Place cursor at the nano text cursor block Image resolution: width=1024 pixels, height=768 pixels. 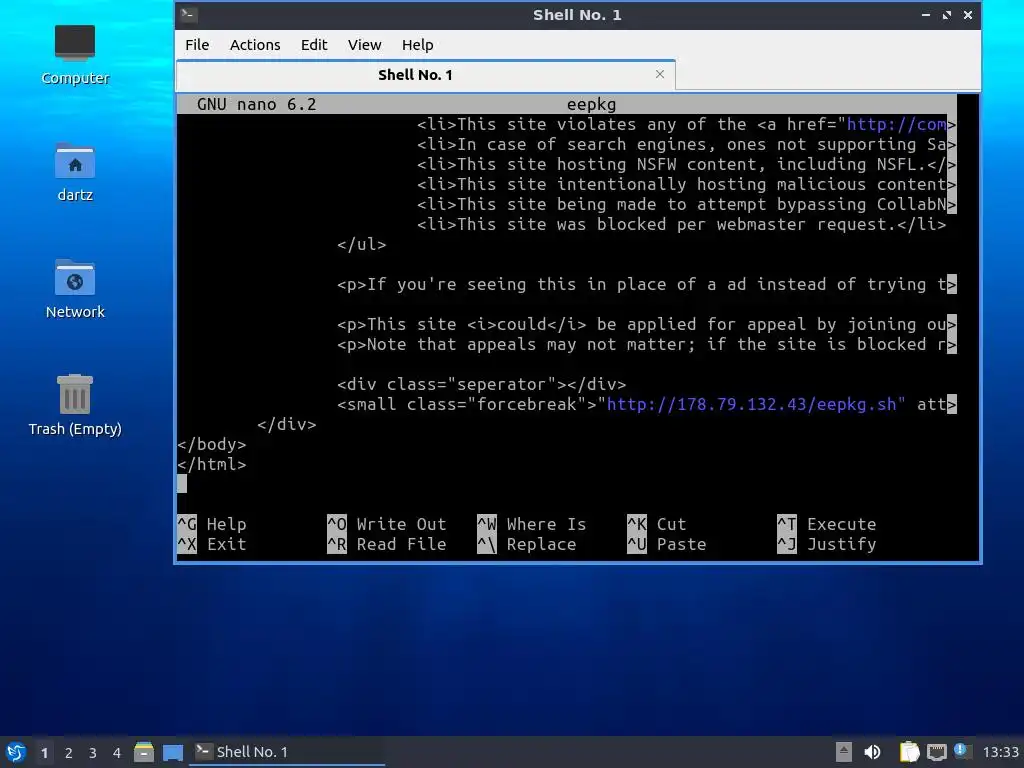[182, 484]
